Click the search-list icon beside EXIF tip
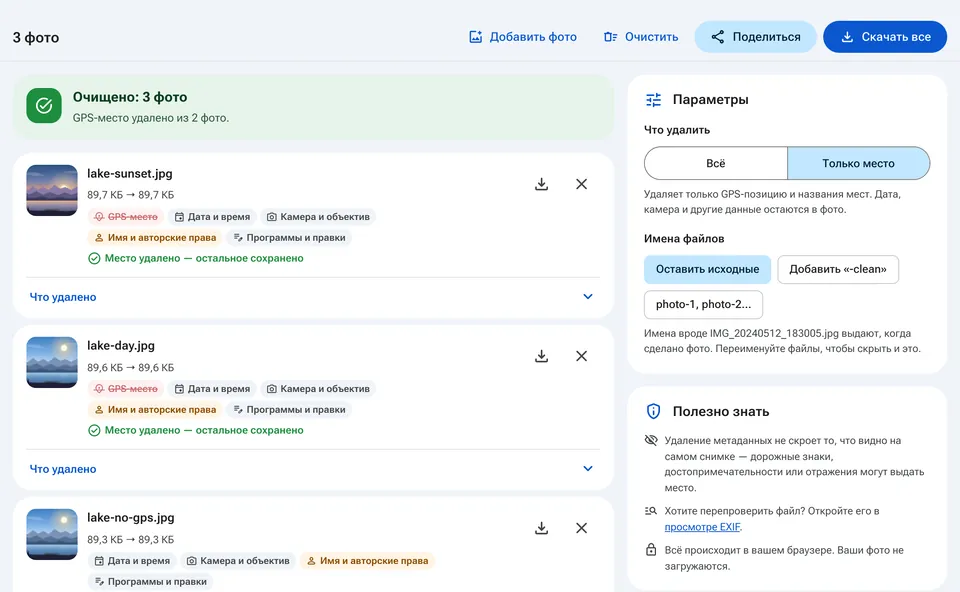 (651, 511)
